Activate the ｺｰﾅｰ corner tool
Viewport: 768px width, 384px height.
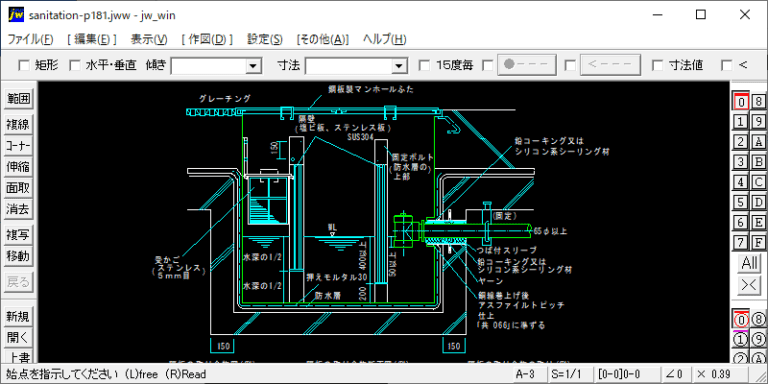19,146
